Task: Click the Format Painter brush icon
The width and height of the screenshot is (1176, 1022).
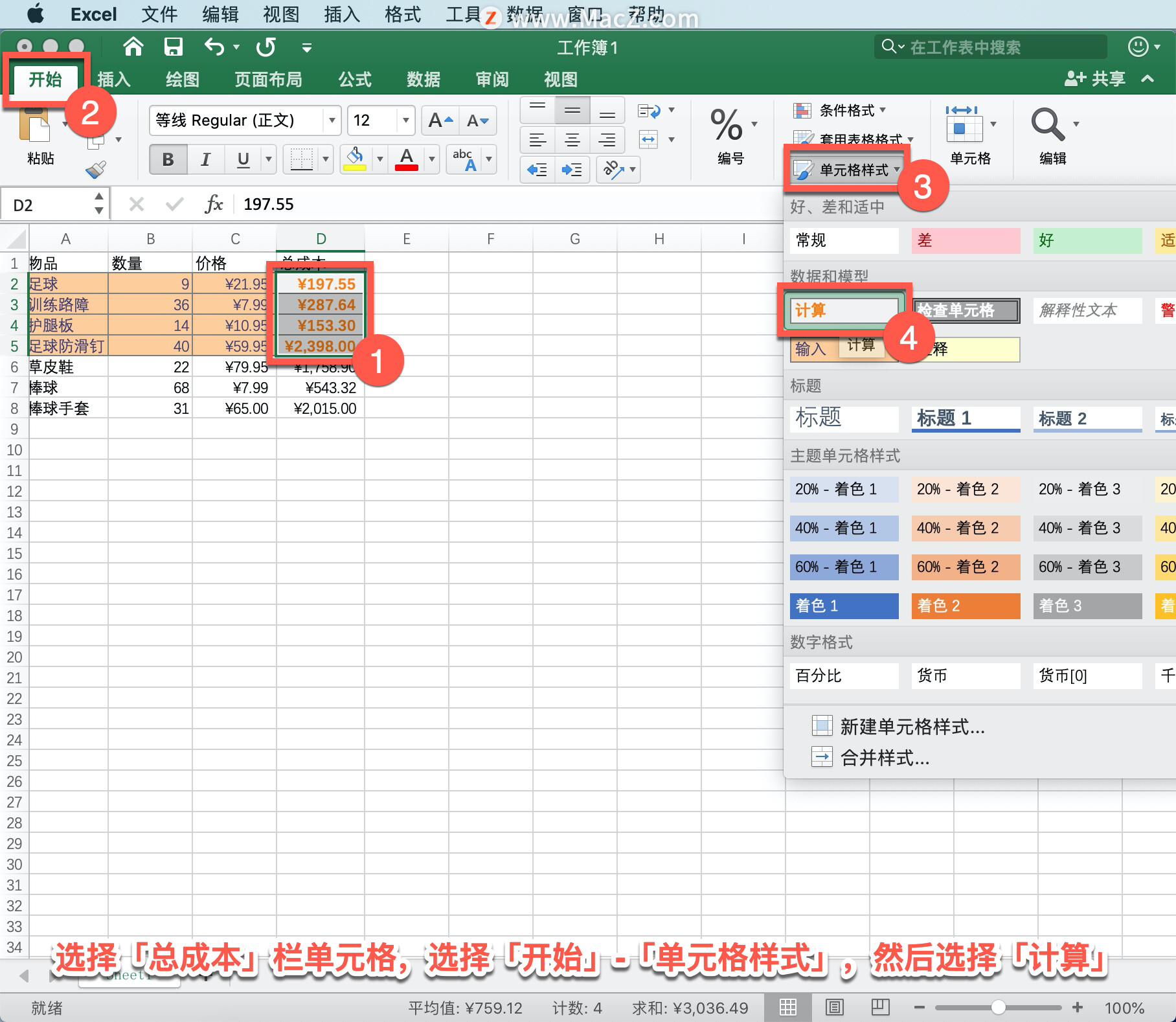Action: click(x=96, y=170)
